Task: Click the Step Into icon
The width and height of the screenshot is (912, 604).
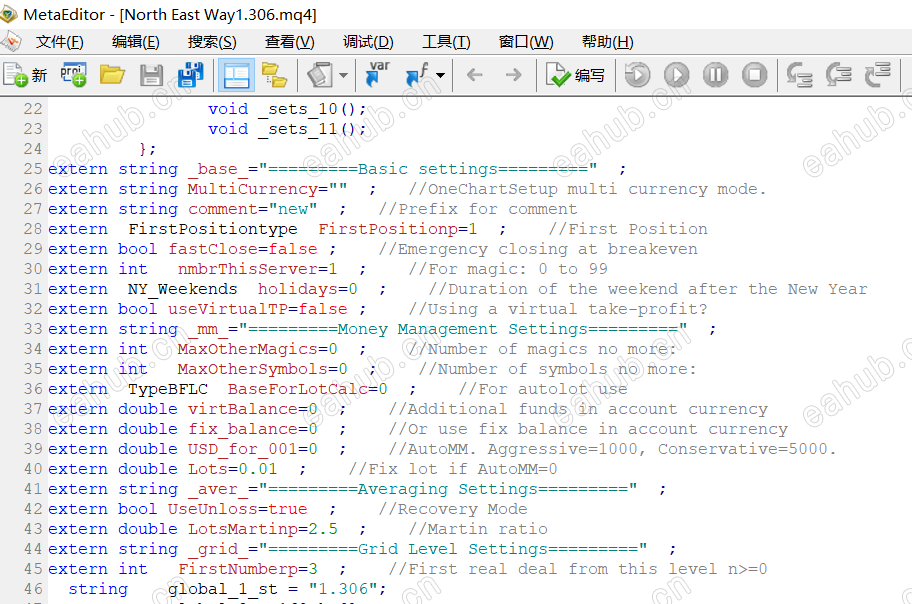Action: (x=800, y=75)
